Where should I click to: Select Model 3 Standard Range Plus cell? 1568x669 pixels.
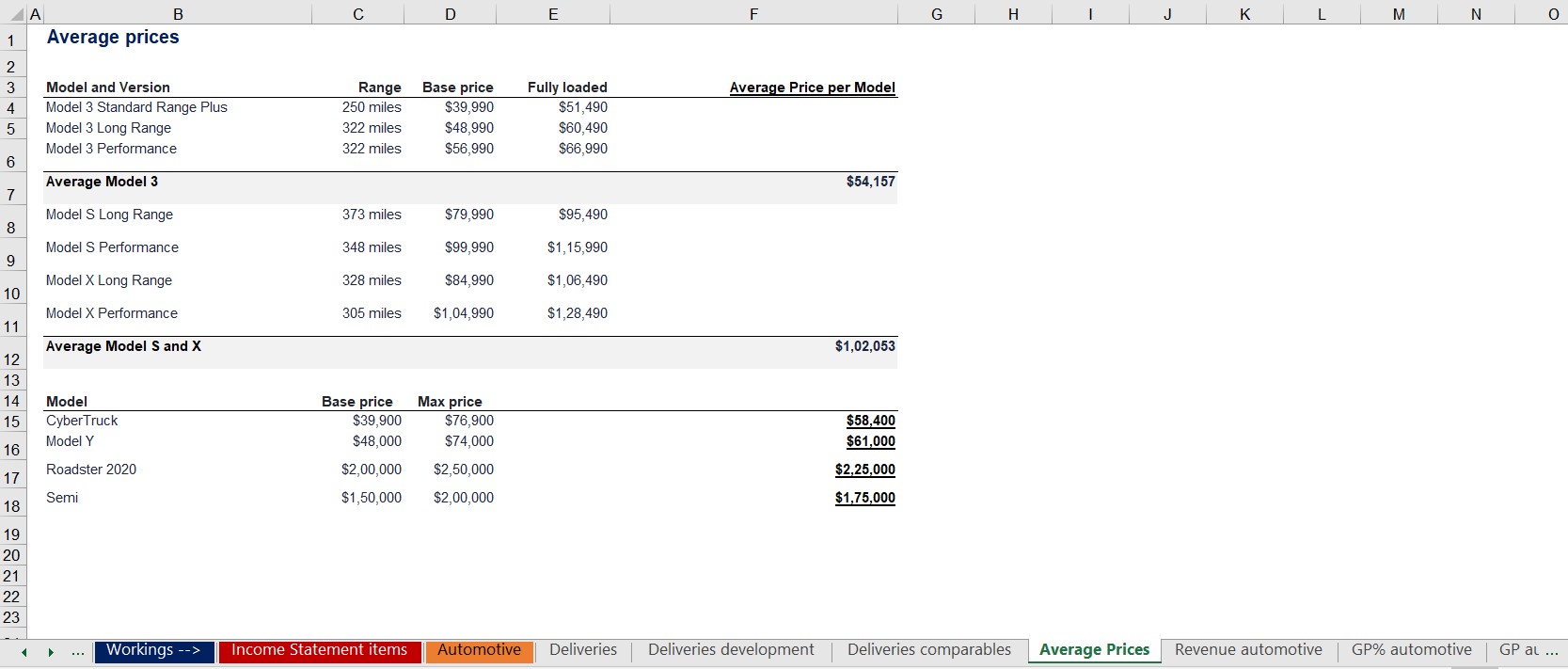coord(136,107)
